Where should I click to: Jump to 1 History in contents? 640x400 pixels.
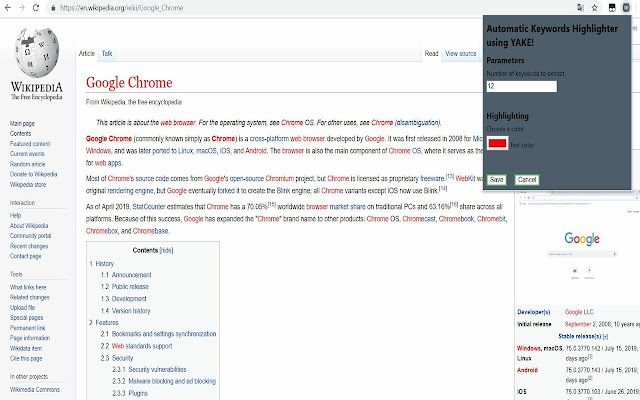(102, 264)
